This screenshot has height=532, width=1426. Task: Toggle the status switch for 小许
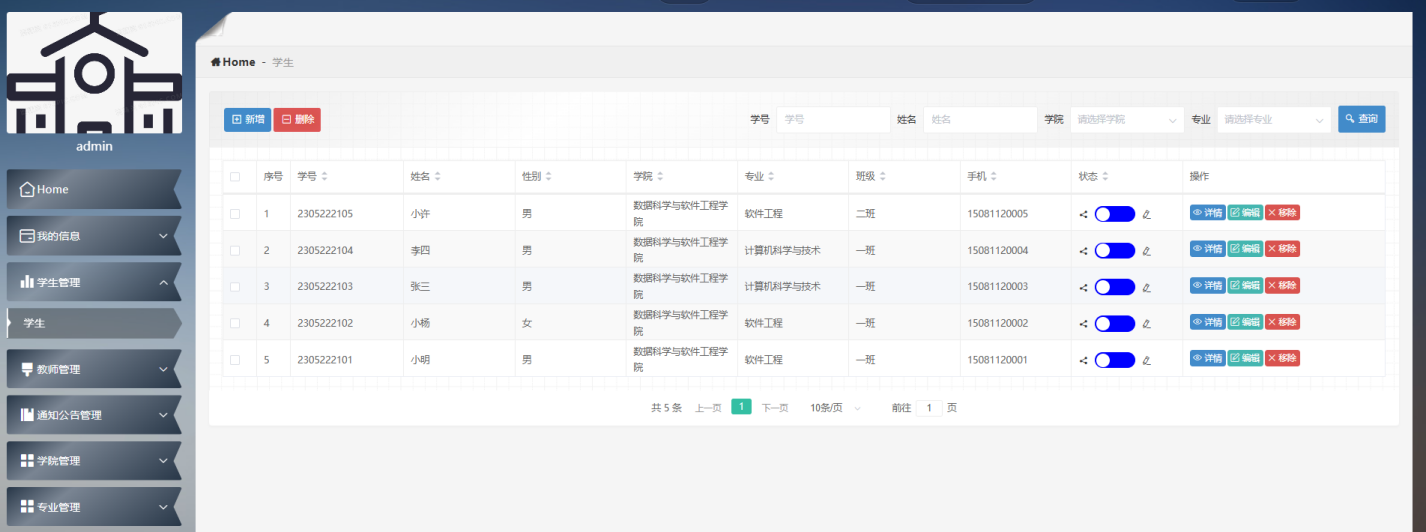[1115, 214]
